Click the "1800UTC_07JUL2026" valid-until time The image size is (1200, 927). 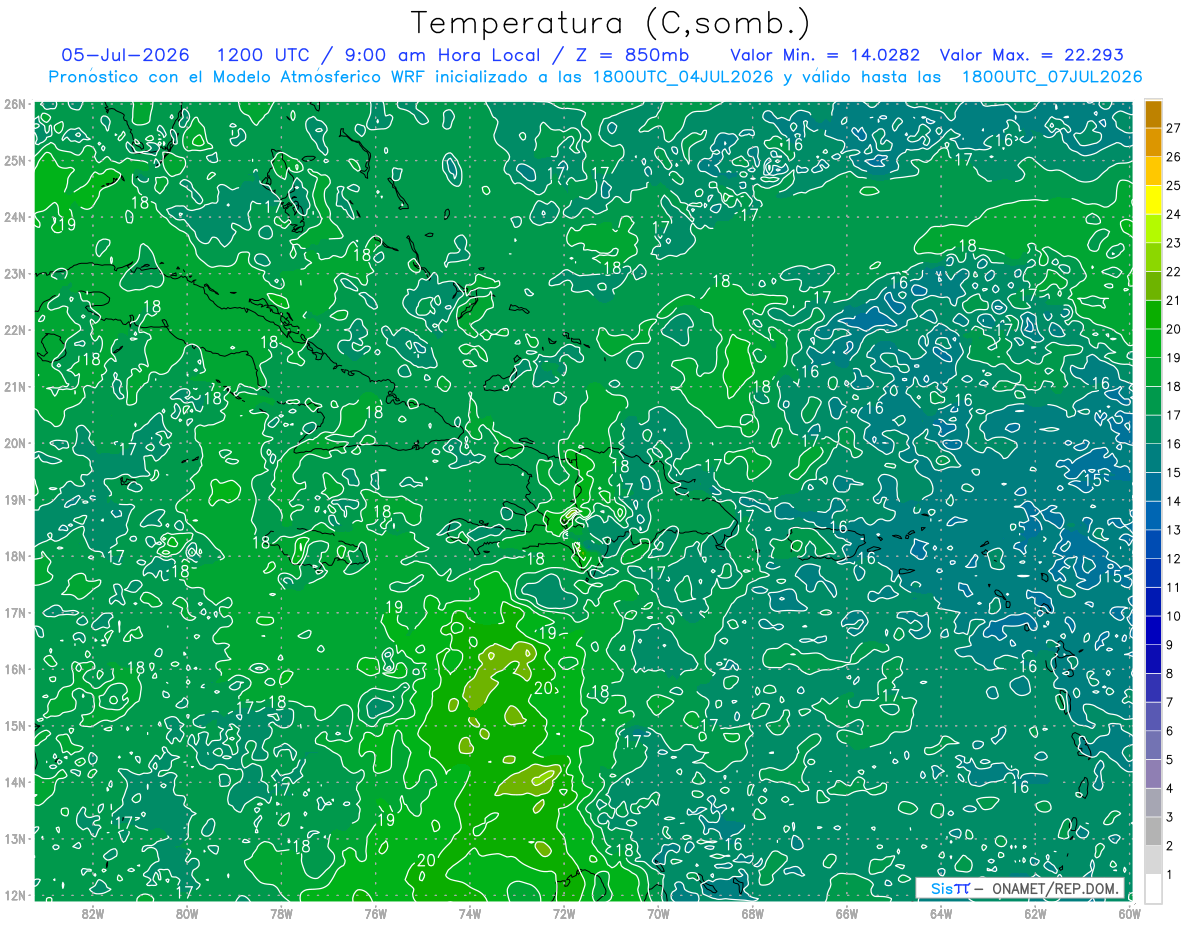coord(1051,77)
